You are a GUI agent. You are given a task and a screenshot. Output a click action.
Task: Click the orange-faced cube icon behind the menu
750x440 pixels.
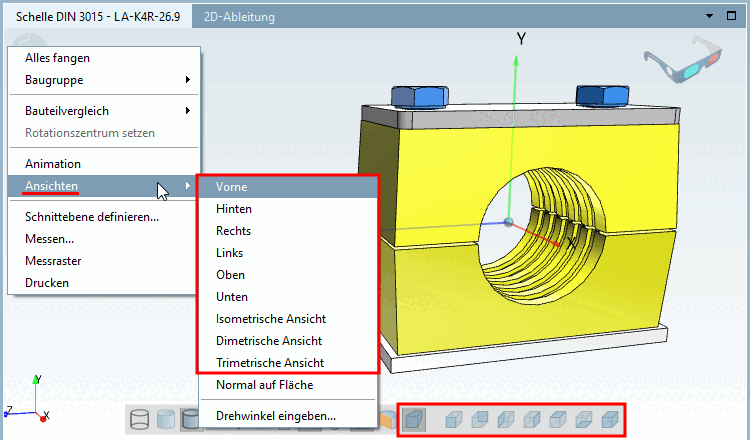click(x=388, y=420)
